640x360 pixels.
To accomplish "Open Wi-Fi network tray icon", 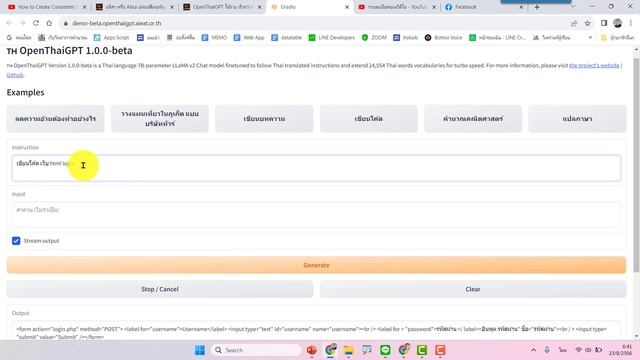I will point(578,350).
